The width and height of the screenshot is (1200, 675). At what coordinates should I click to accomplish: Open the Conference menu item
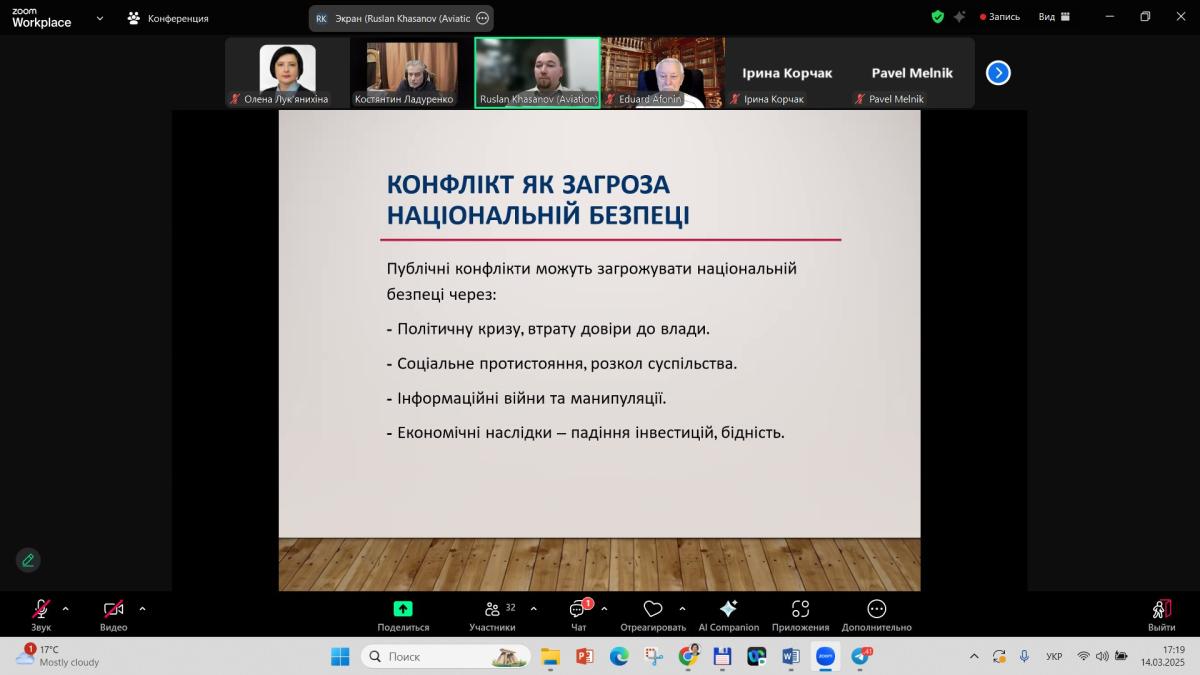pyautogui.click(x=168, y=18)
